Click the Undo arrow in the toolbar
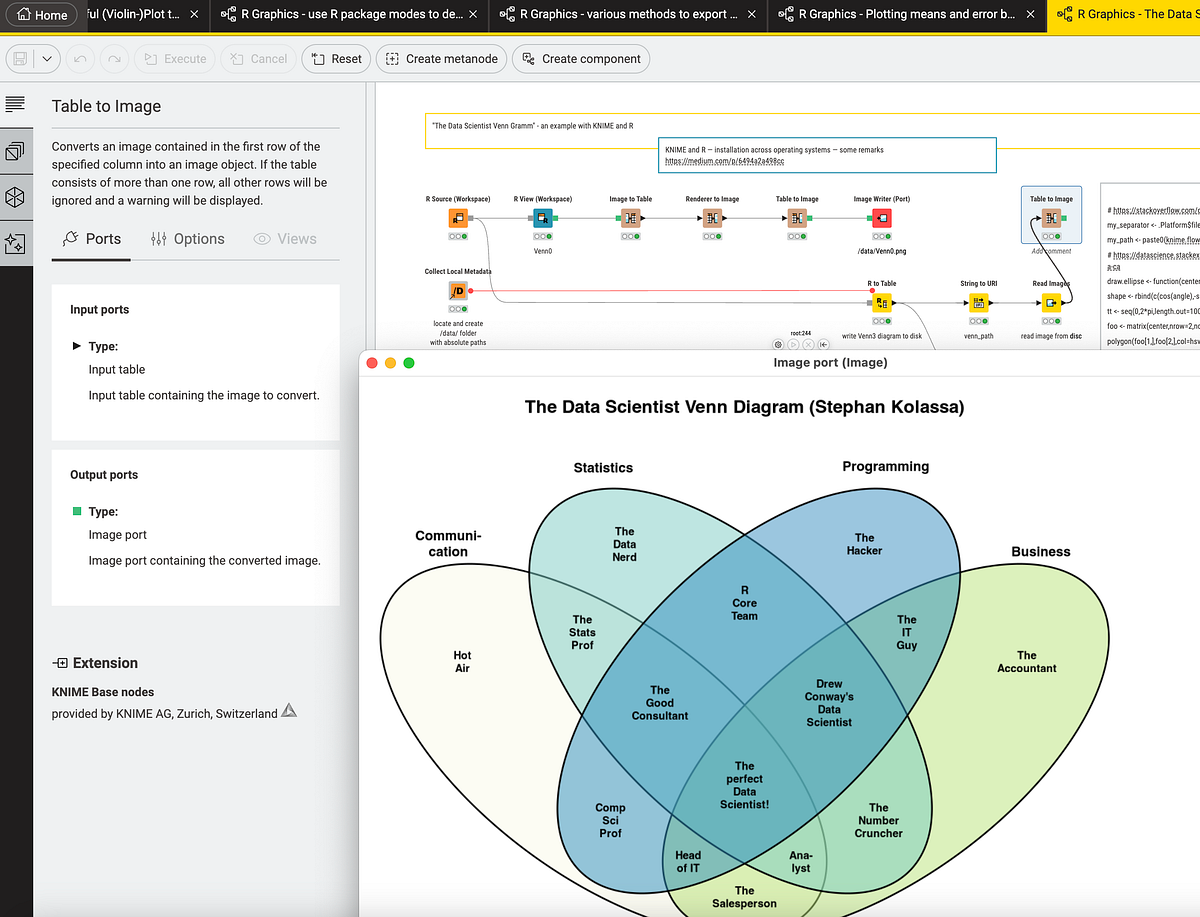The width and height of the screenshot is (1200, 917). [x=79, y=59]
